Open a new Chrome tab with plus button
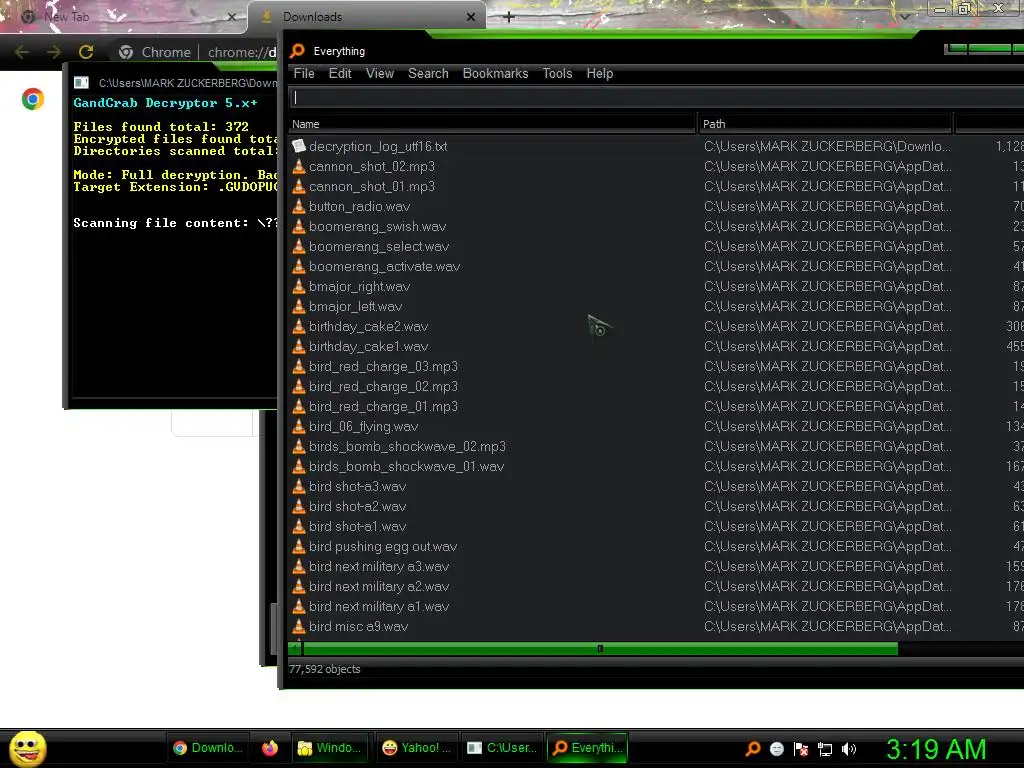This screenshot has height=768, width=1024. click(509, 17)
